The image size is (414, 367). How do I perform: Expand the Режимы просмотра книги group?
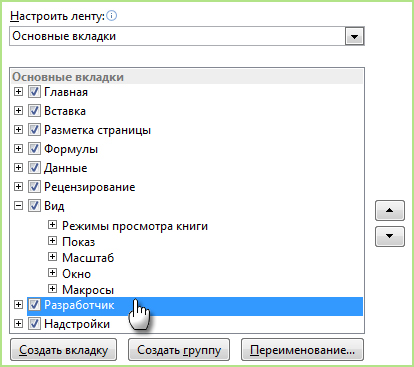[52, 225]
